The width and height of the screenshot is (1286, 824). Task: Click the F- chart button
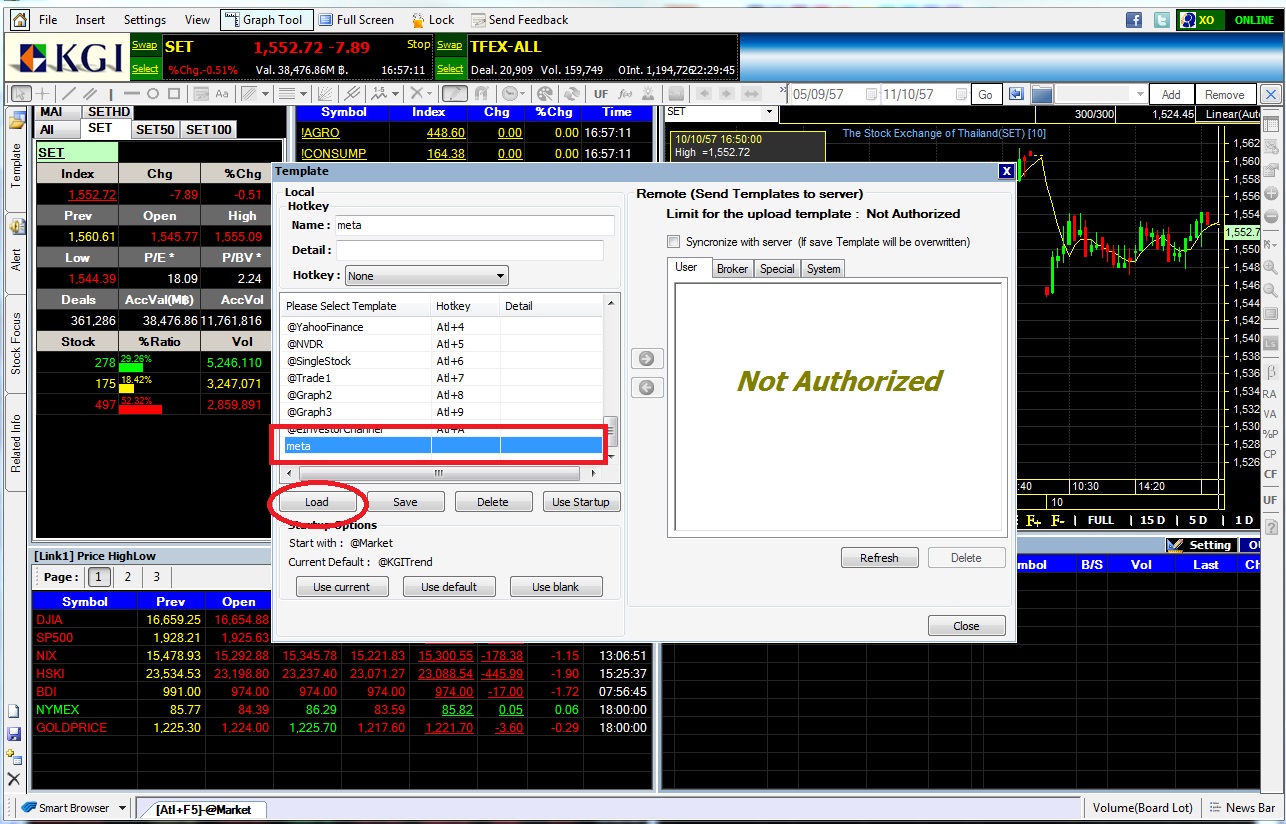(1057, 520)
